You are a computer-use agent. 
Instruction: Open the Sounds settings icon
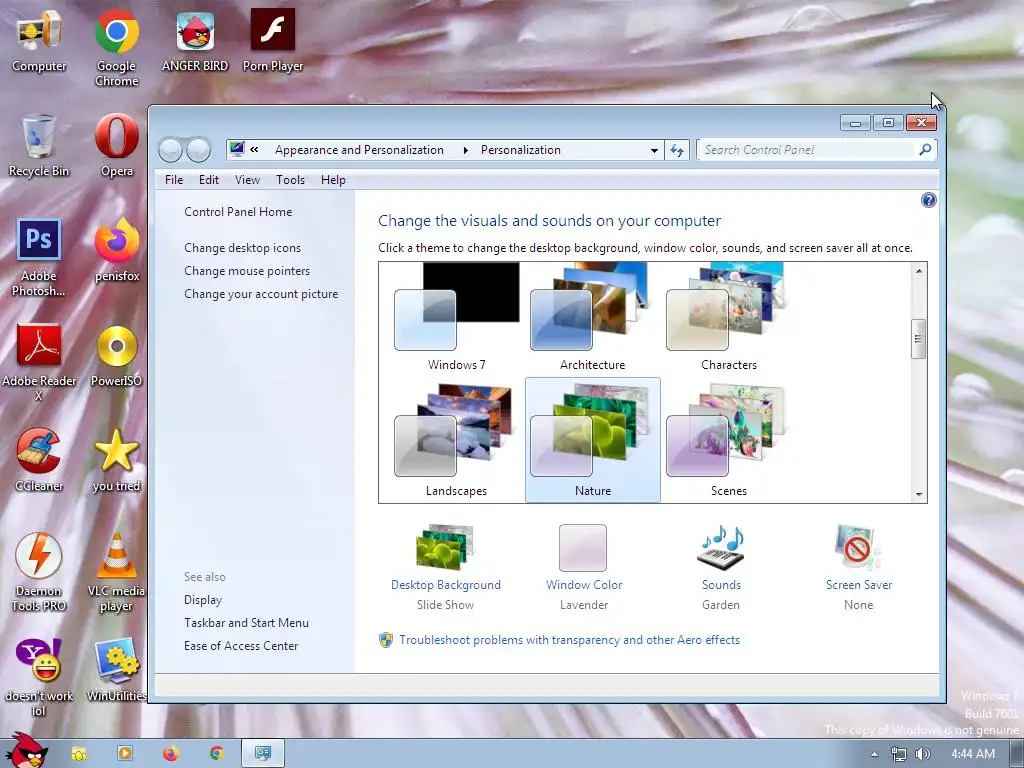click(x=721, y=548)
